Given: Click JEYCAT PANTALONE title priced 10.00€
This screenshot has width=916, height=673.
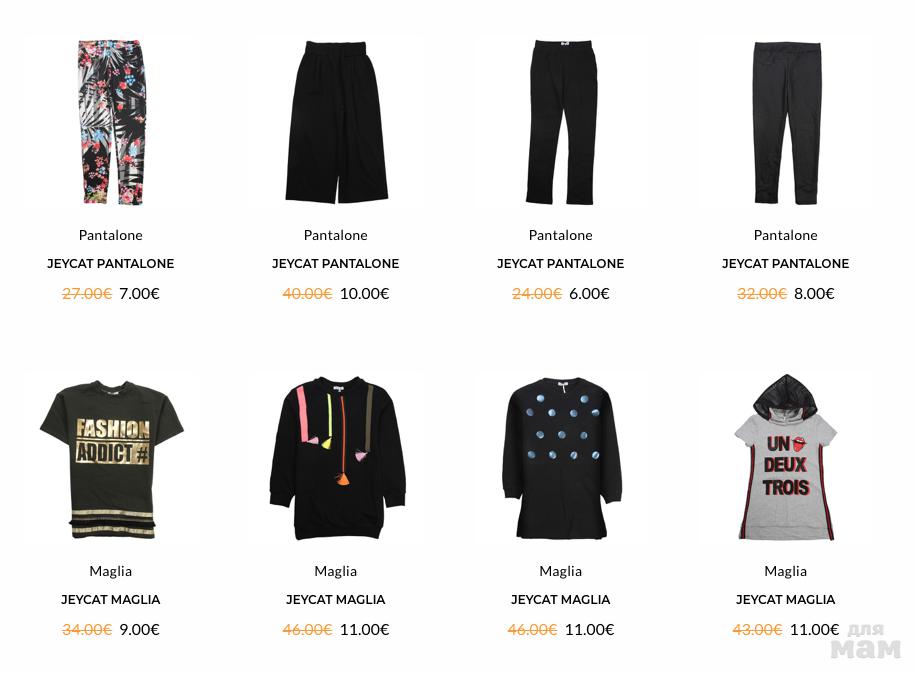Looking at the screenshot, I should coord(335,263).
